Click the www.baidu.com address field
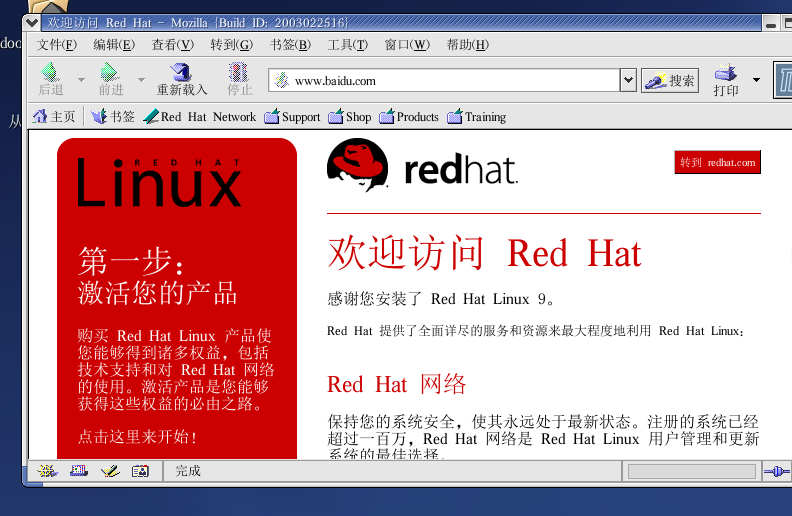 (444, 80)
